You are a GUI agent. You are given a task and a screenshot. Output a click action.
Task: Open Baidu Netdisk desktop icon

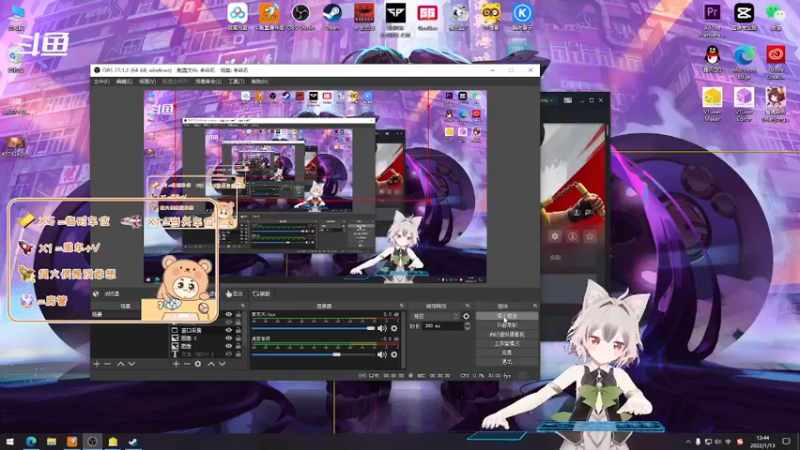[x=238, y=16]
